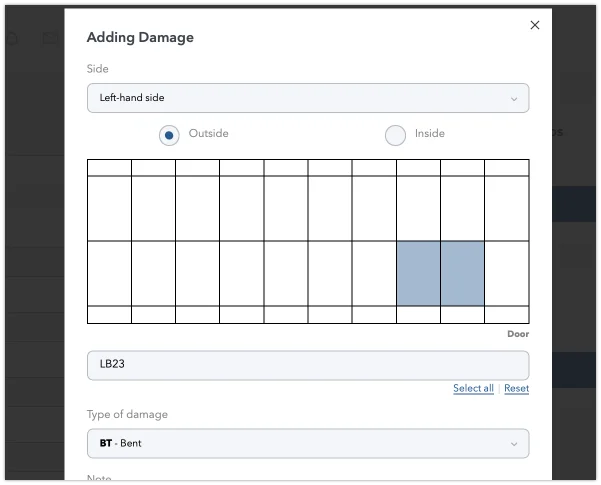Deselect the right highlighted blue grid cell
This screenshot has width=601, height=485.
(462, 273)
